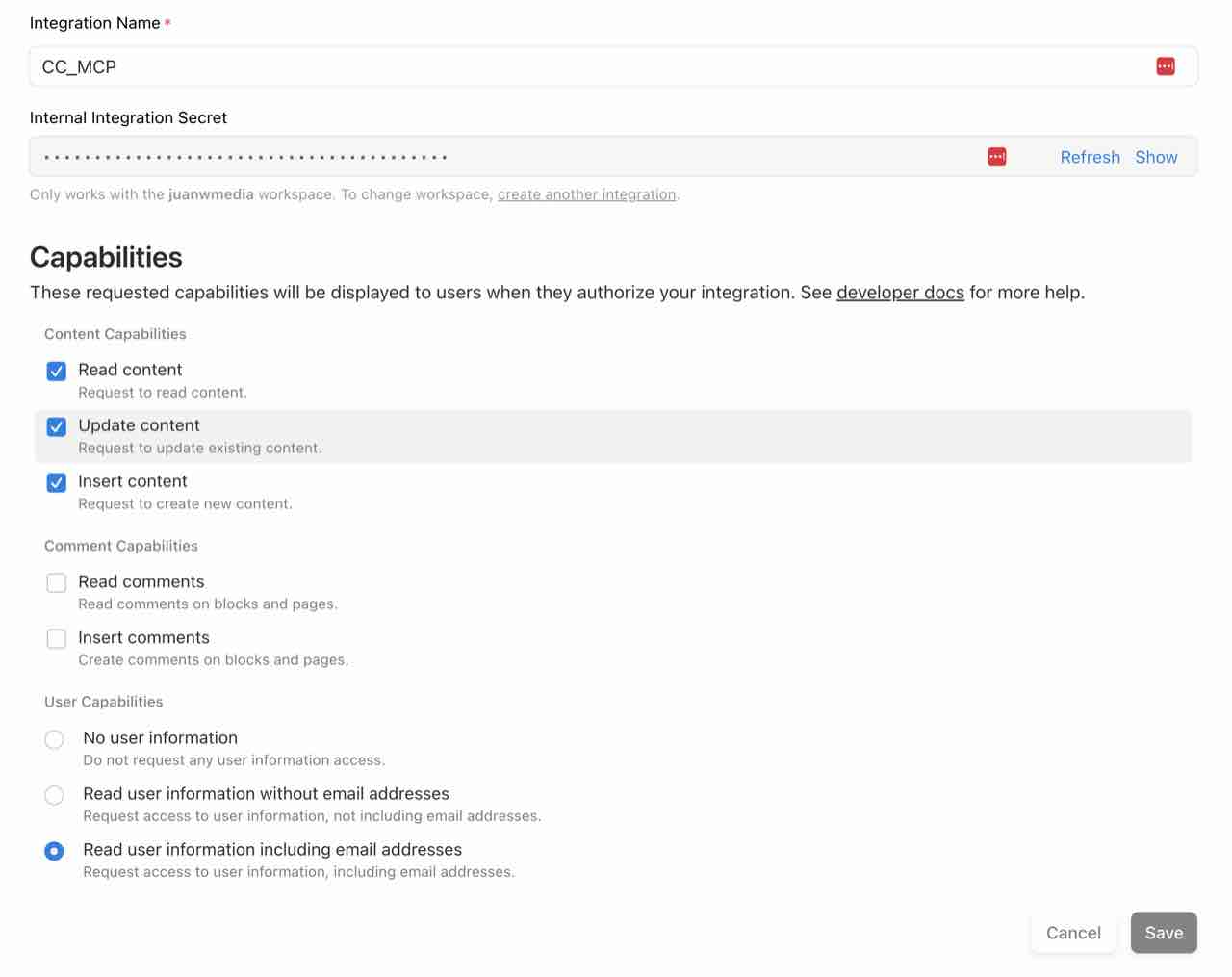1232x977 pixels.
Task: Click red password manager icon in secret field
Action: pos(997,157)
